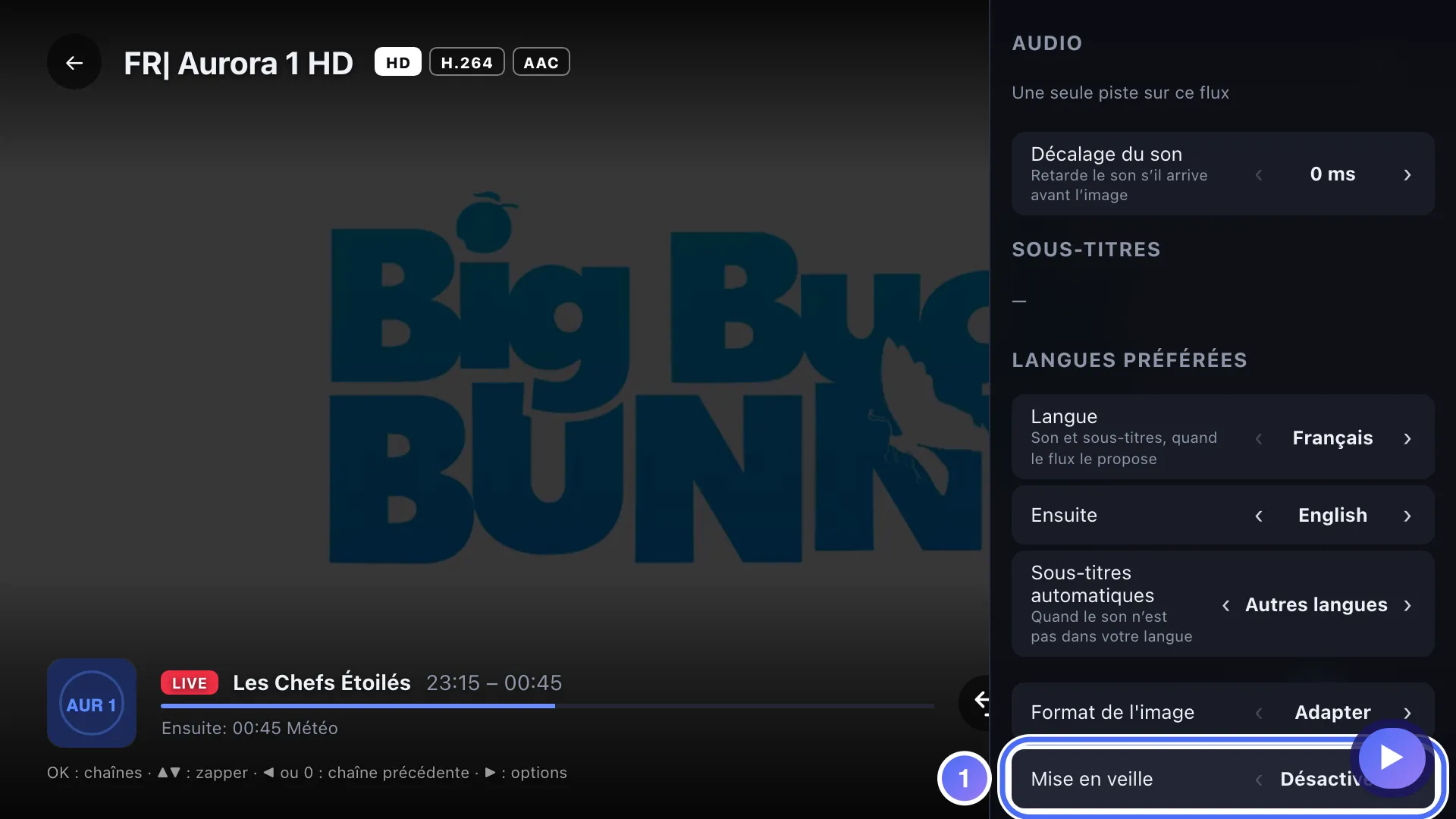
Task: Next option for Langue (Français)
Action: point(1407,438)
